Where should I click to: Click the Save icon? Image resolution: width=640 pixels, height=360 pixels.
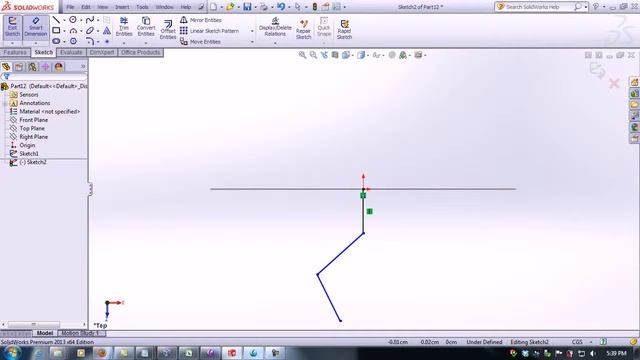[247, 7]
